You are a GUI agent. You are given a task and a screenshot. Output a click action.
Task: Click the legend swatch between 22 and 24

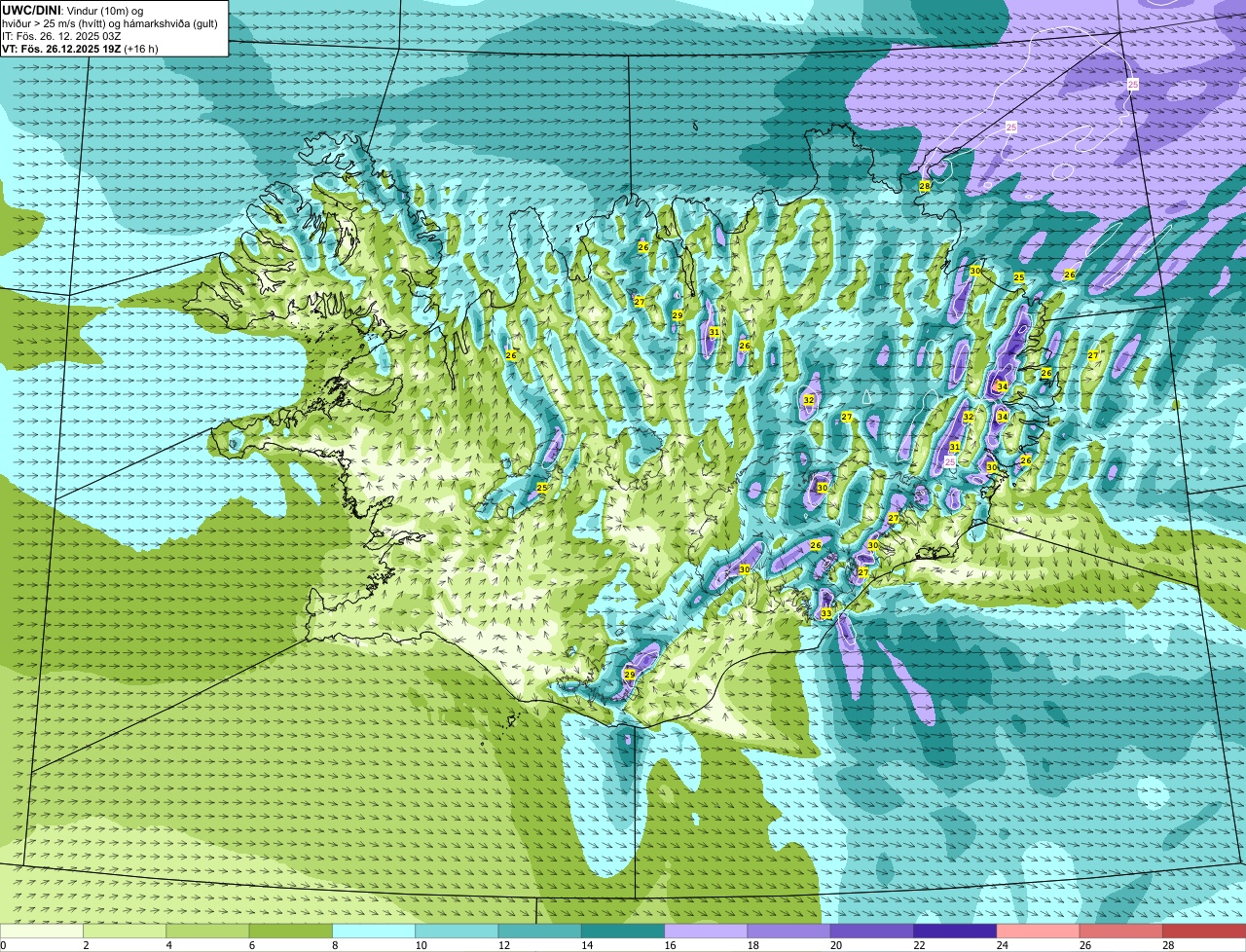point(955,932)
